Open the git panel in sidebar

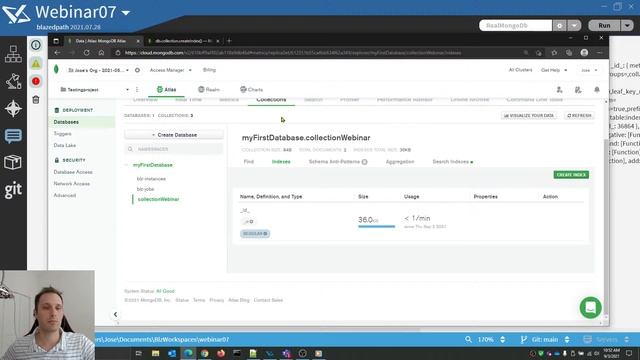[x=13, y=190]
